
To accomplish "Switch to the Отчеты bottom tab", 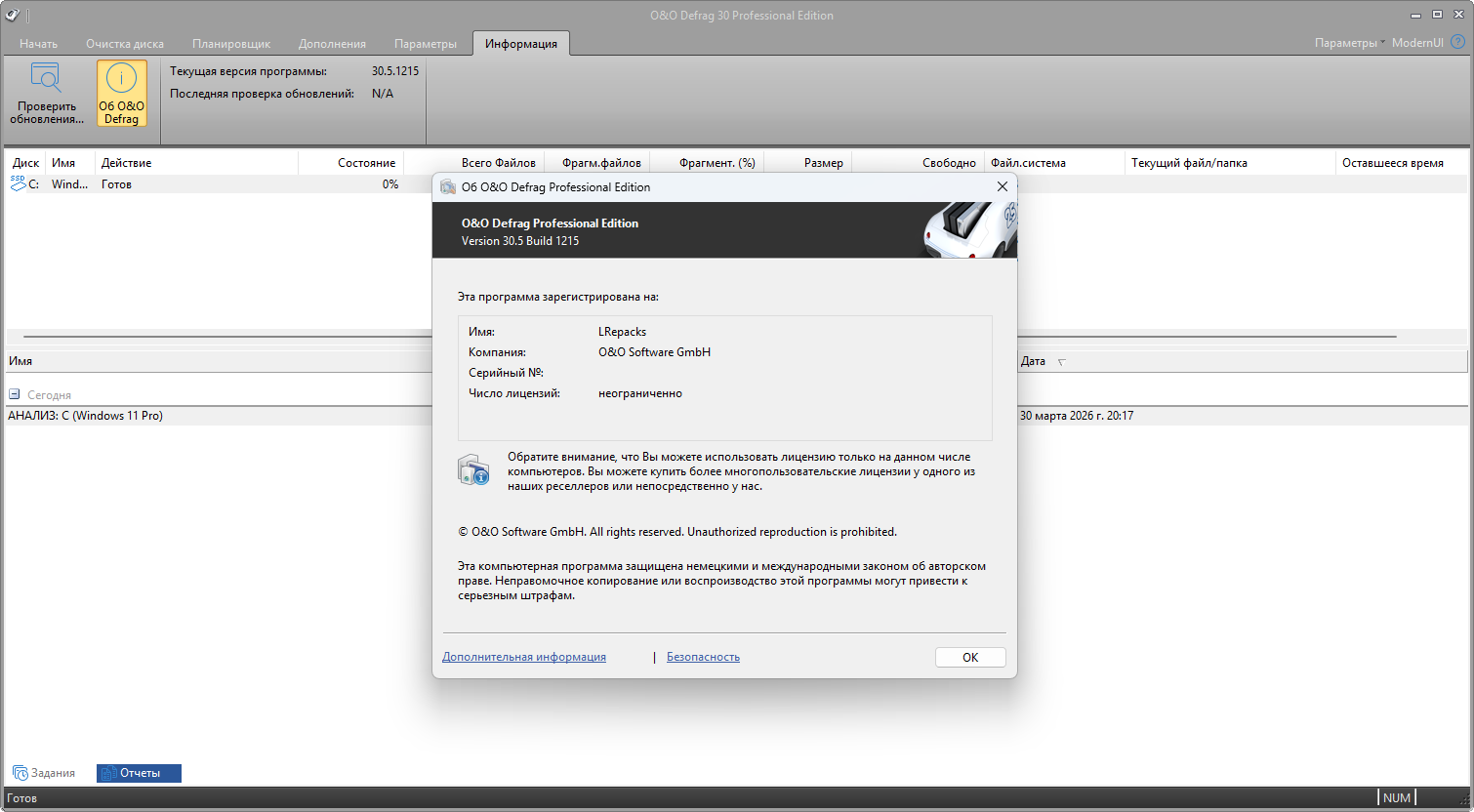I will coord(139,773).
